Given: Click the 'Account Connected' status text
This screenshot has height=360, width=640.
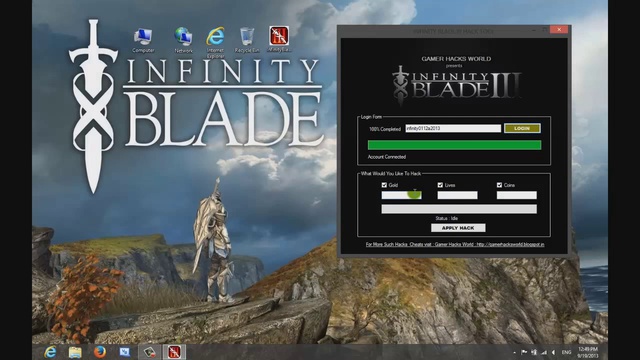Looking at the screenshot, I should [387, 157].
